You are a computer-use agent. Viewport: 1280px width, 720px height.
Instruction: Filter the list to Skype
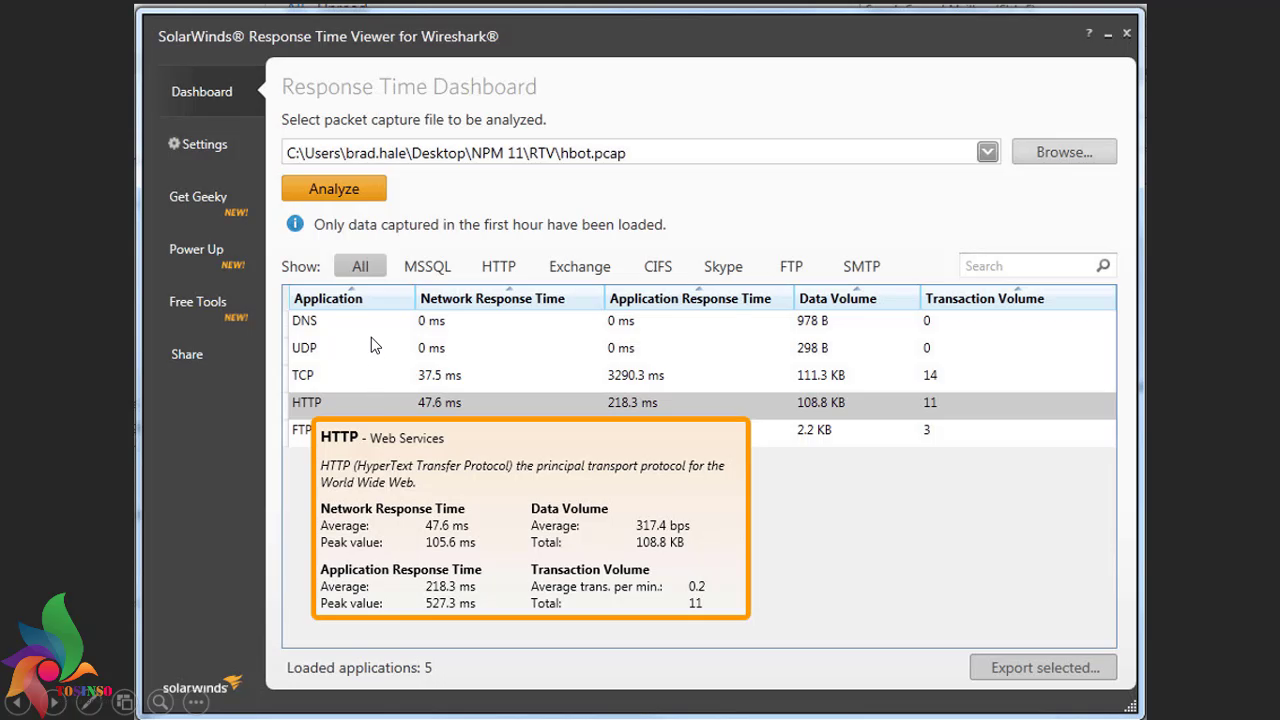tap(723, 266)
